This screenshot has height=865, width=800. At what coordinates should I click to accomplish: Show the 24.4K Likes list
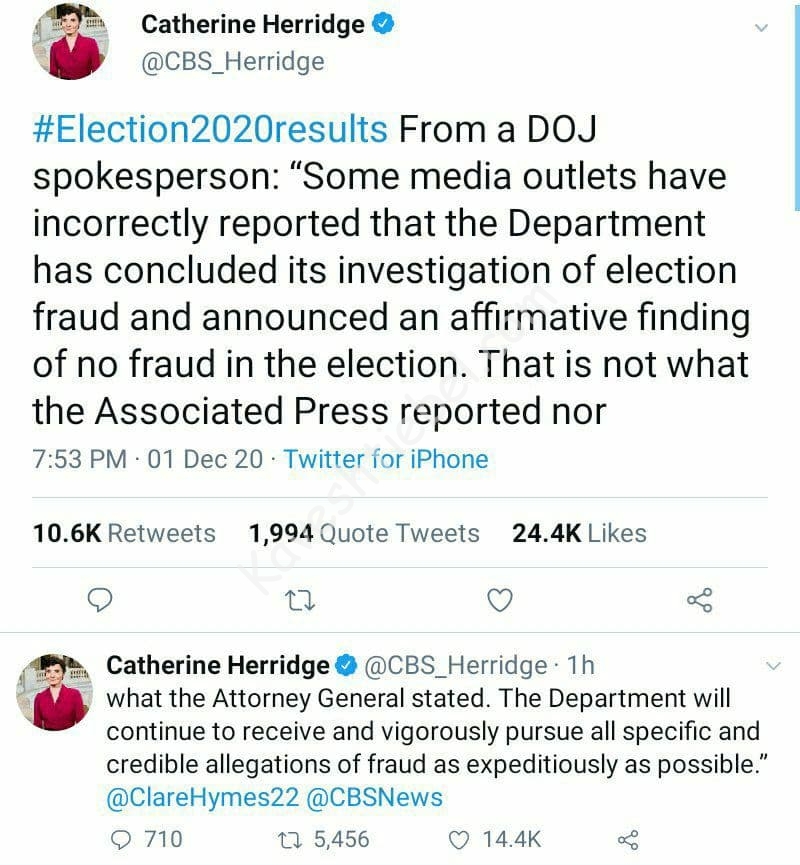579,533
